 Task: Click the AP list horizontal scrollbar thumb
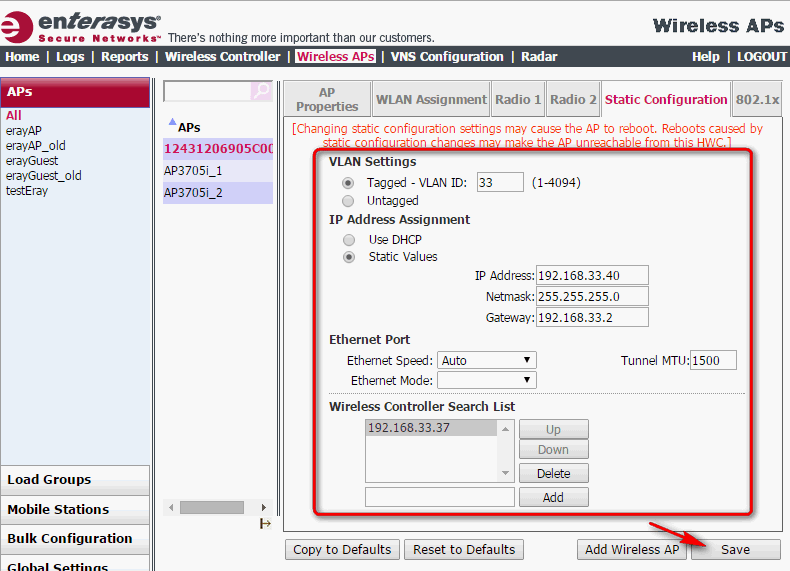click(212, 507)
